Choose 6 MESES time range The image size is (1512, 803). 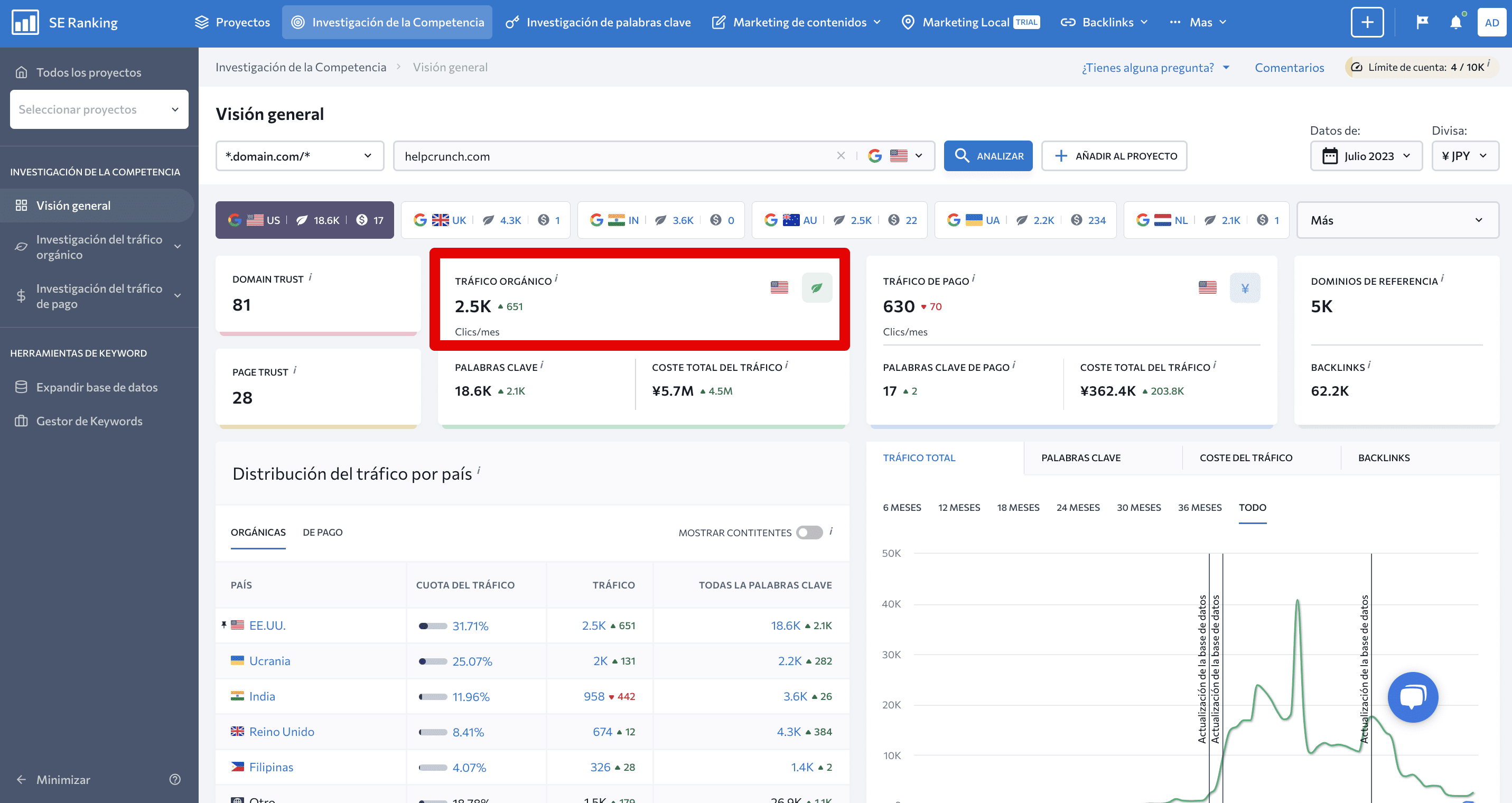click(902, 507)
